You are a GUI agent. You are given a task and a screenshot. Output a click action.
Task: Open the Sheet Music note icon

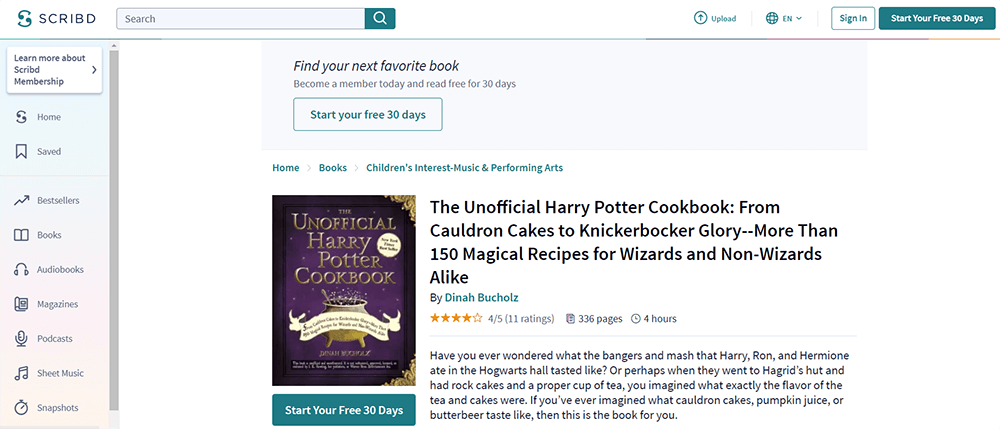pos(21,373)
